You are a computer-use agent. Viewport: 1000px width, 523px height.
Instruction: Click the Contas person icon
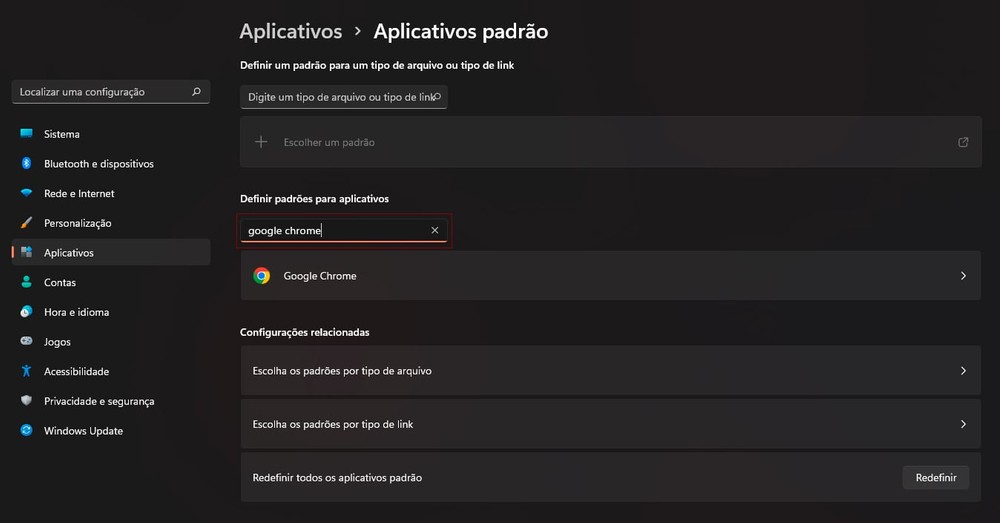tap(26, 283)
